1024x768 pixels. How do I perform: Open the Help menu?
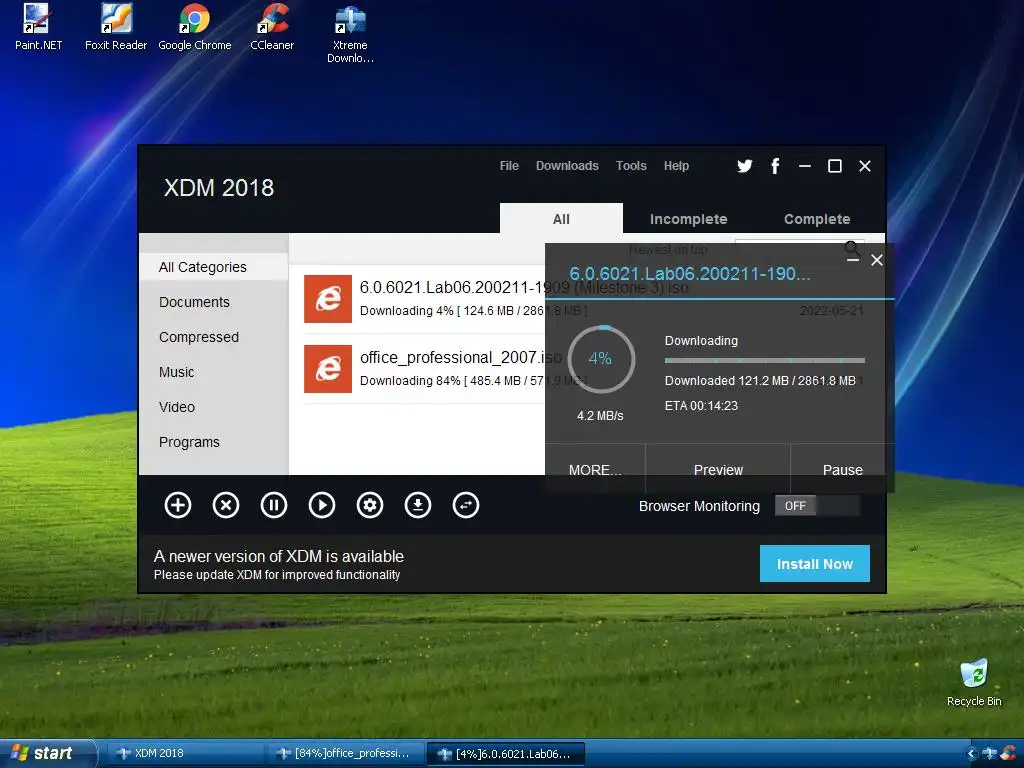[676, 166]
